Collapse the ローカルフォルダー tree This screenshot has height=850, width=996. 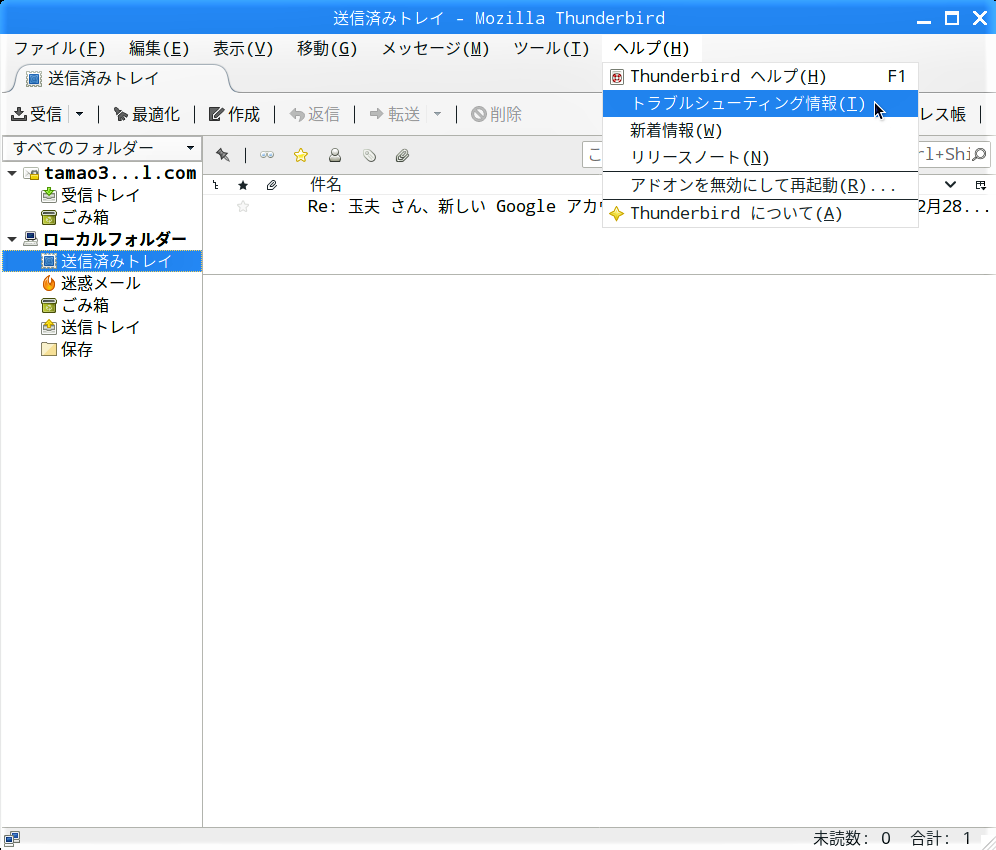[x=12, y=239]
